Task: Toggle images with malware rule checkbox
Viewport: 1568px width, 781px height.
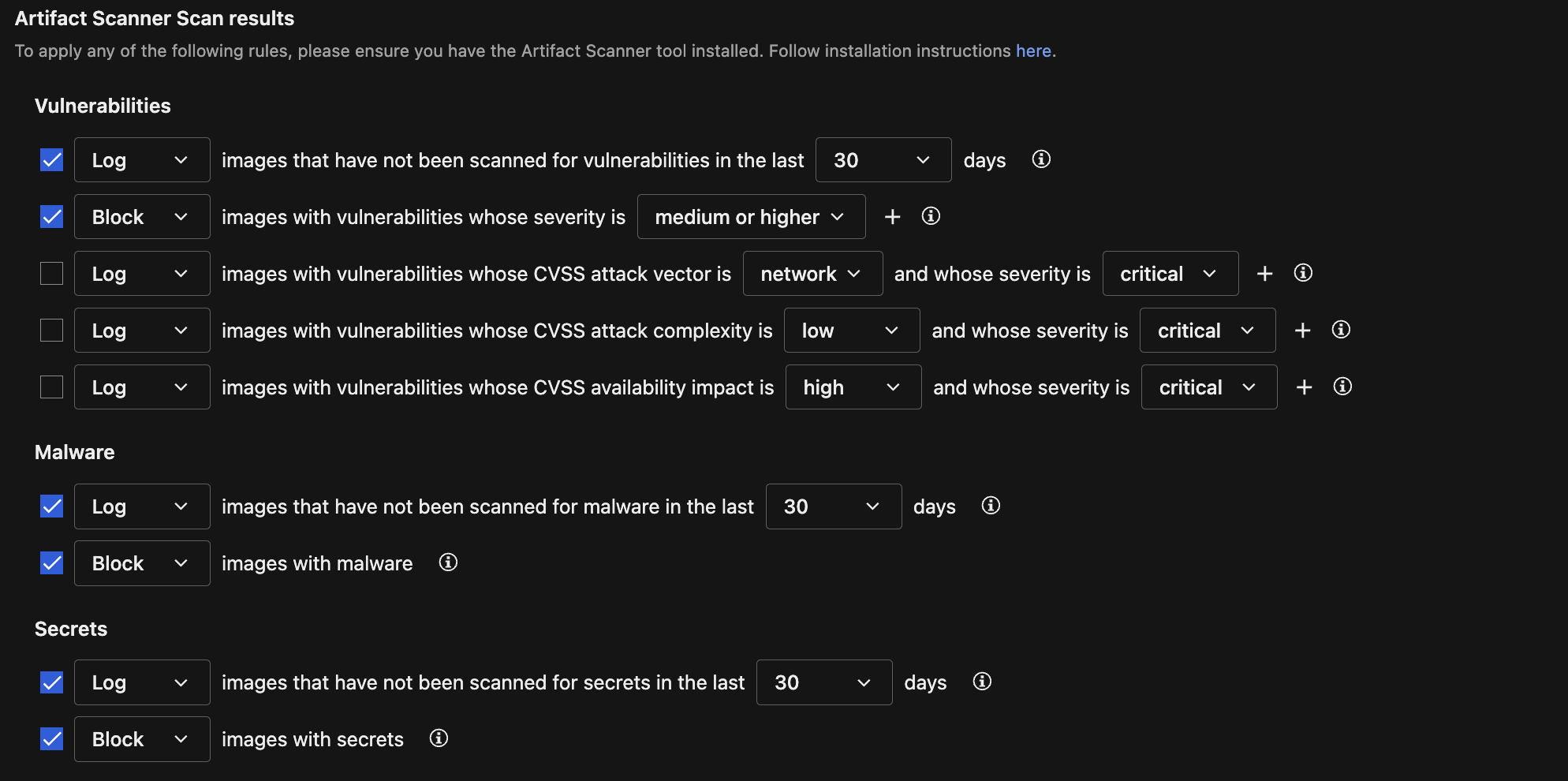Action: (x=51, y=563)
